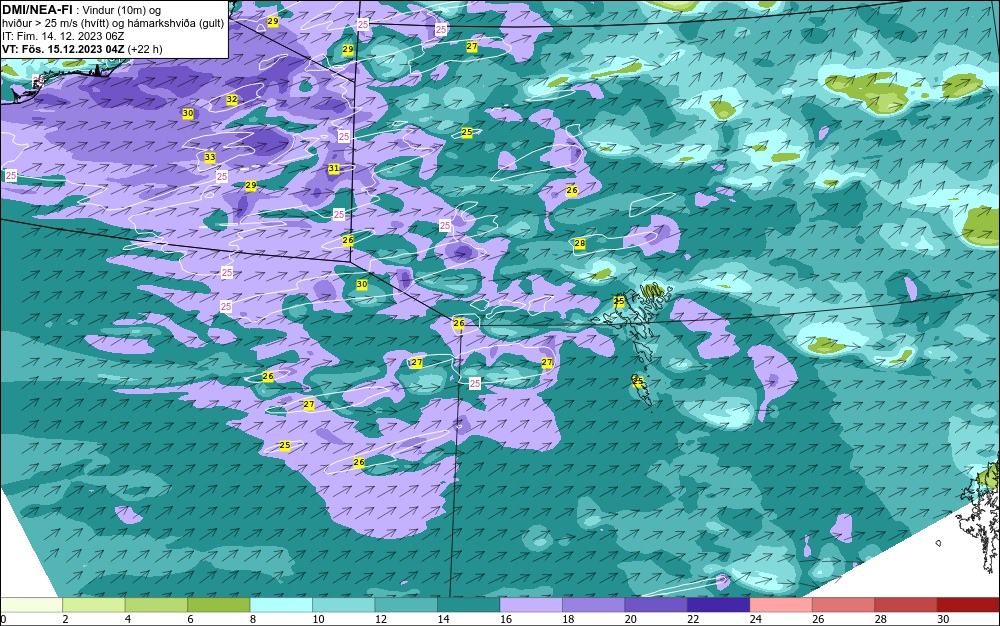The image size is (1000, 626).
Task: Click the title line 'DMI/NEA-FI : Vindur (10m) og'
Action: tap(82, 10)
